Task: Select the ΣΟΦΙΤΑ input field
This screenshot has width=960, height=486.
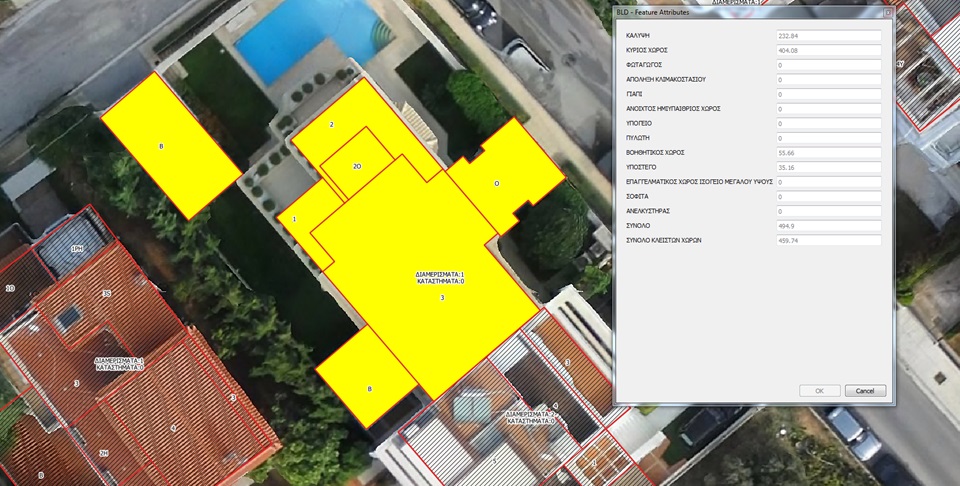Action: click(828, 197)
